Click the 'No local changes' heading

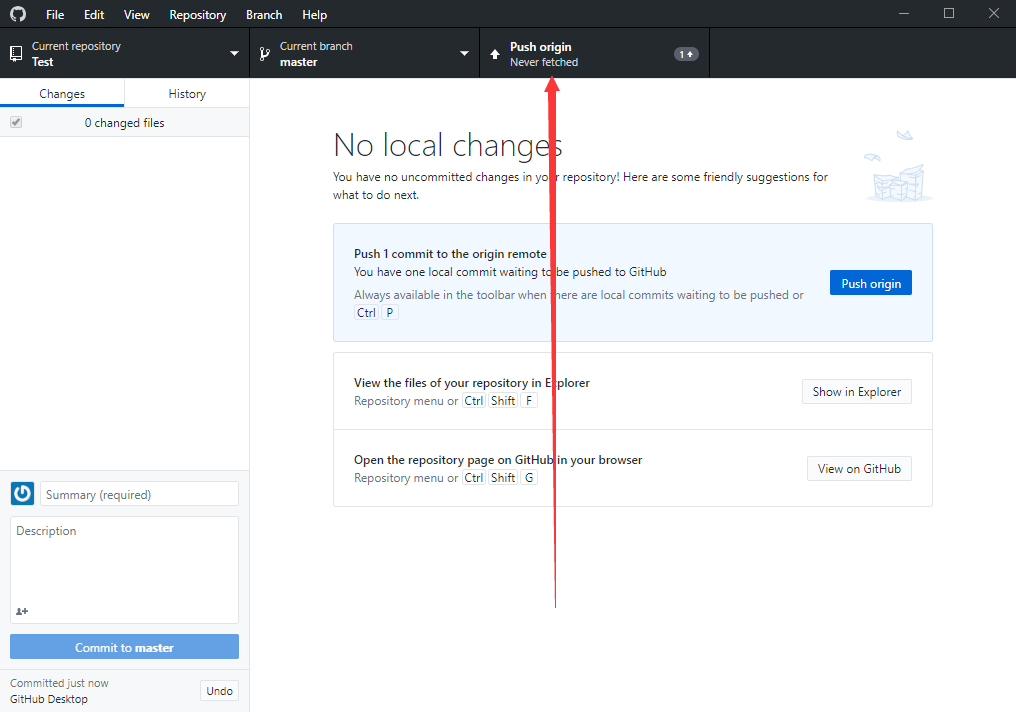[448, 144]
